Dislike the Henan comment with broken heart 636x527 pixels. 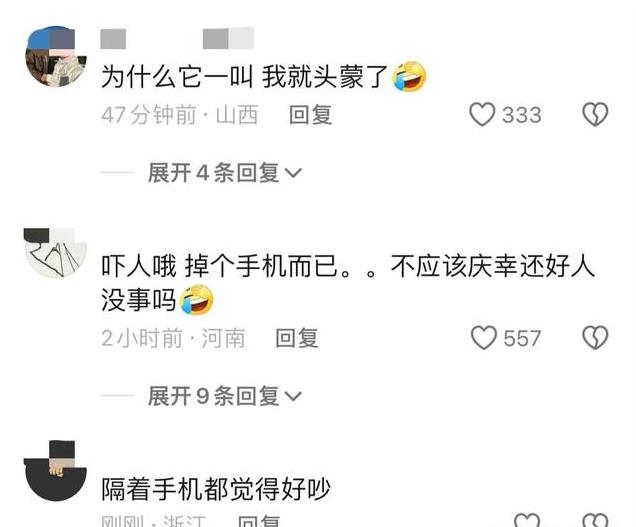(595, 338)
